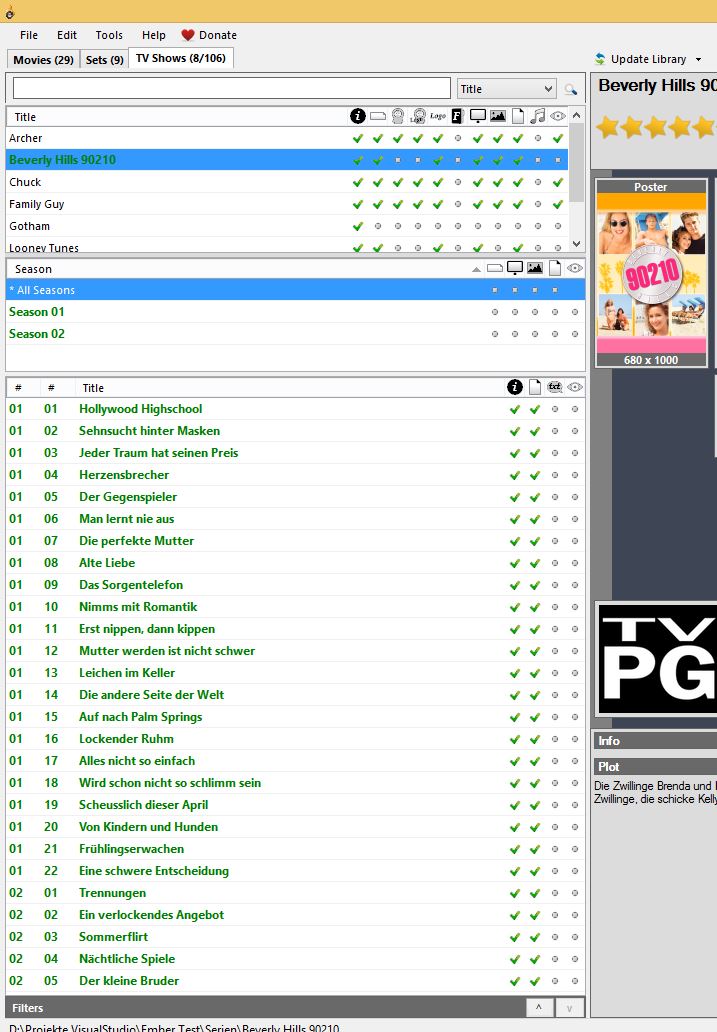Click the subtitles txt icon in episodes header

point(555,387)
